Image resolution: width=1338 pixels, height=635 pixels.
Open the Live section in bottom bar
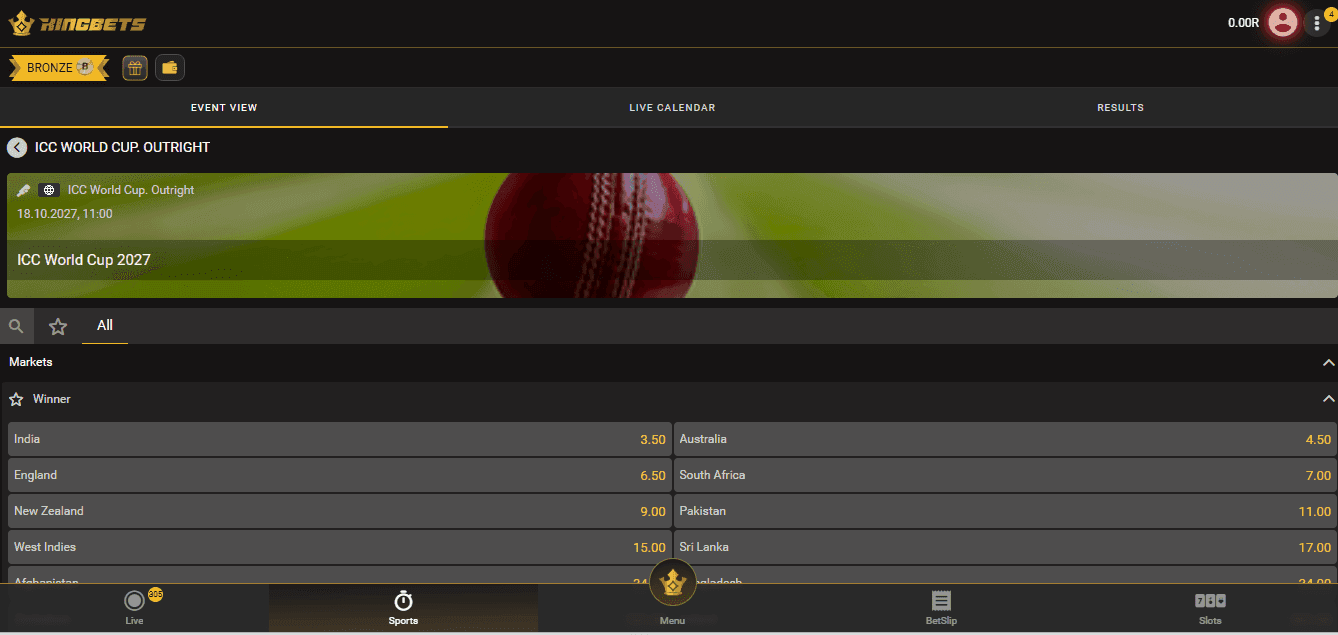pyautogui.click(x=134, y=607)
